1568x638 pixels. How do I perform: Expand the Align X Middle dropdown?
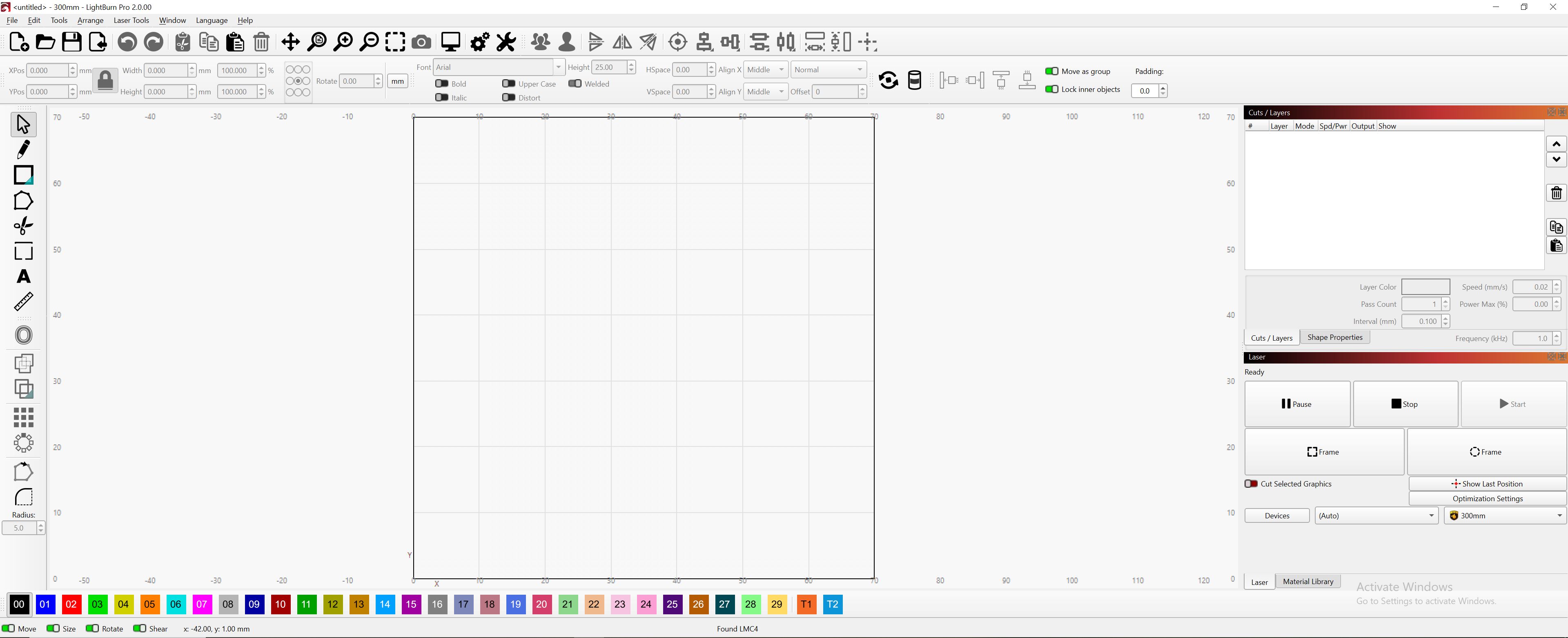coord(765,69)
